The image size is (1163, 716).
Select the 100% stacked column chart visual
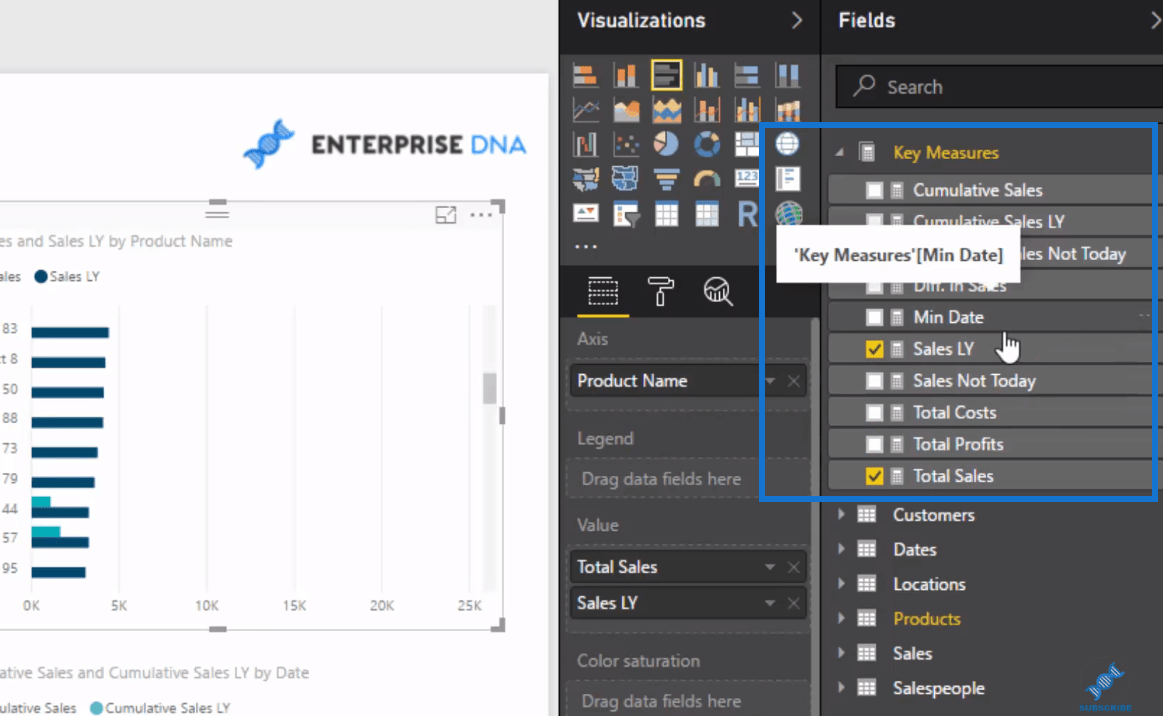(787, 75)
